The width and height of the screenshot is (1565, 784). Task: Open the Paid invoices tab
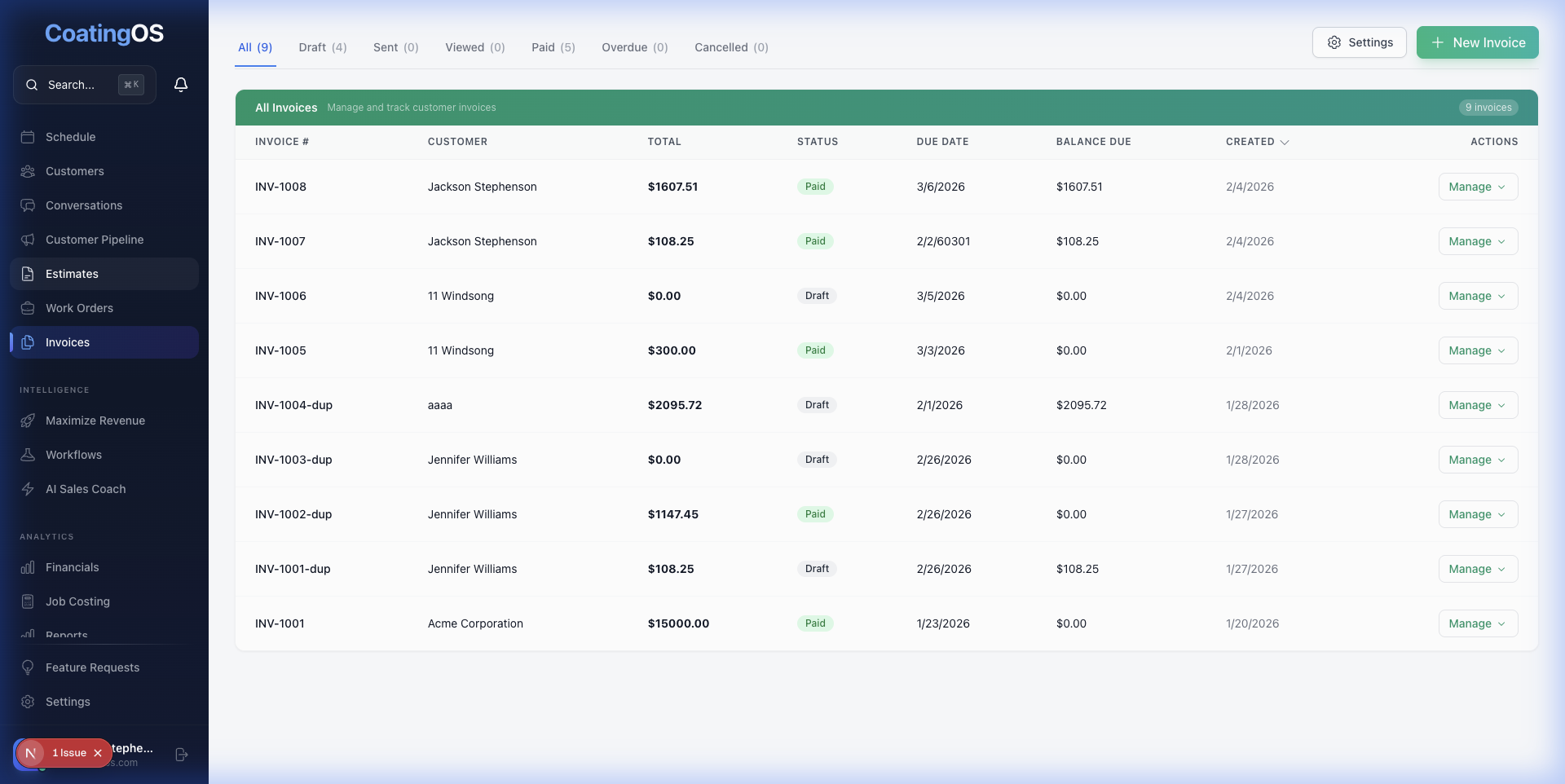[553, 47]
